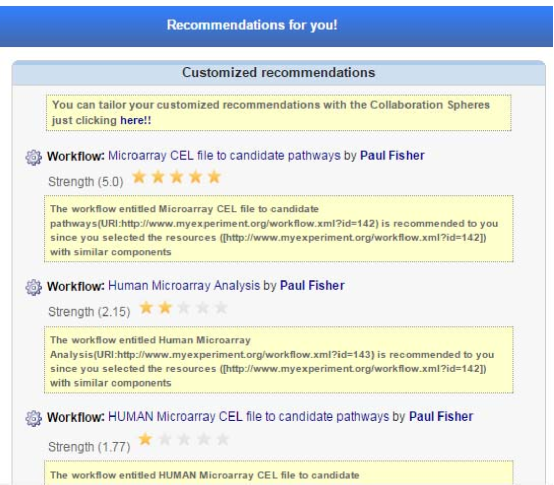Click the 'Recommendations for you!' blue banner
554x485 pixels.
(276, 26)
